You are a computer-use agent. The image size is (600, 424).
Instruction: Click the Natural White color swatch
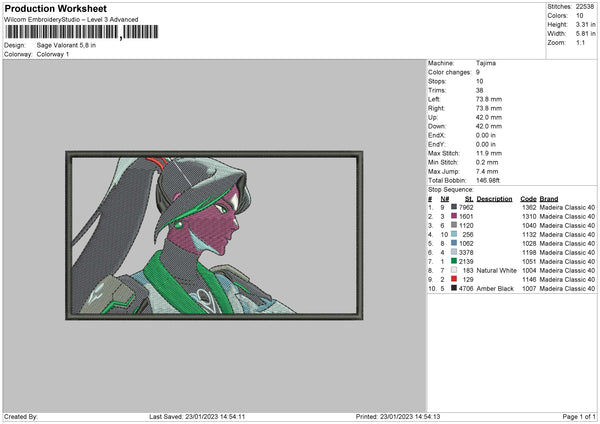coord(454,270)
